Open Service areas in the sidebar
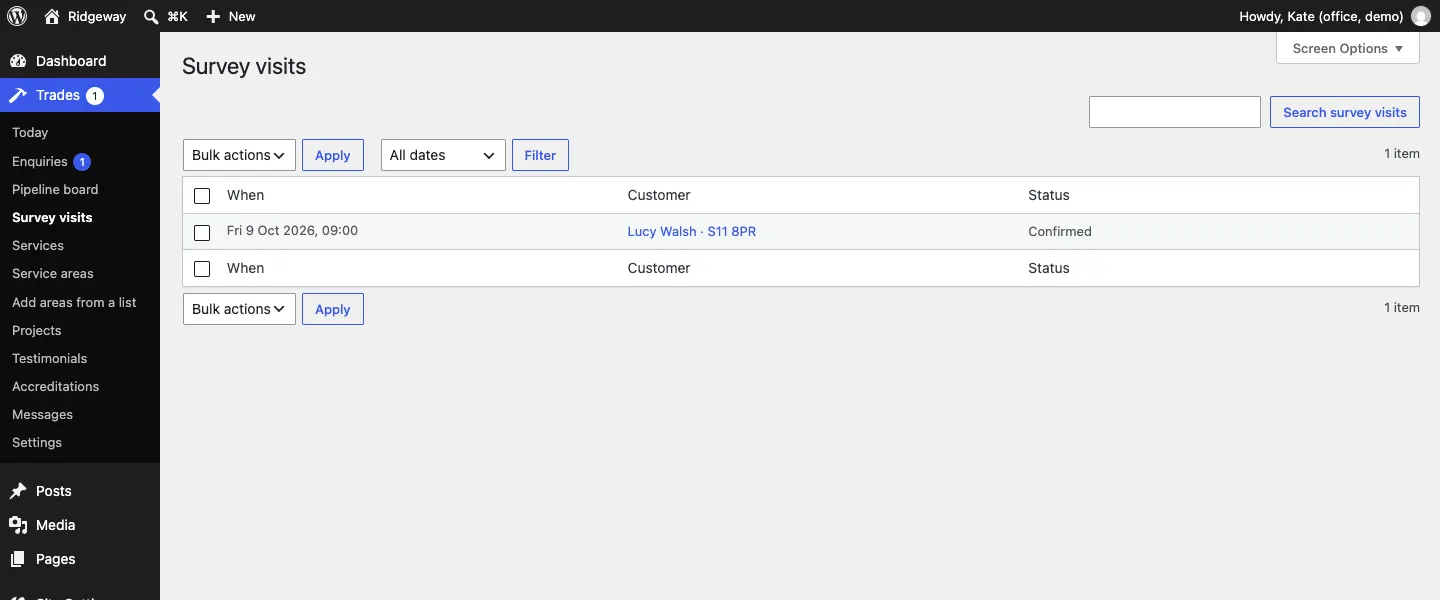1440x600 pixels. (53, 273)
